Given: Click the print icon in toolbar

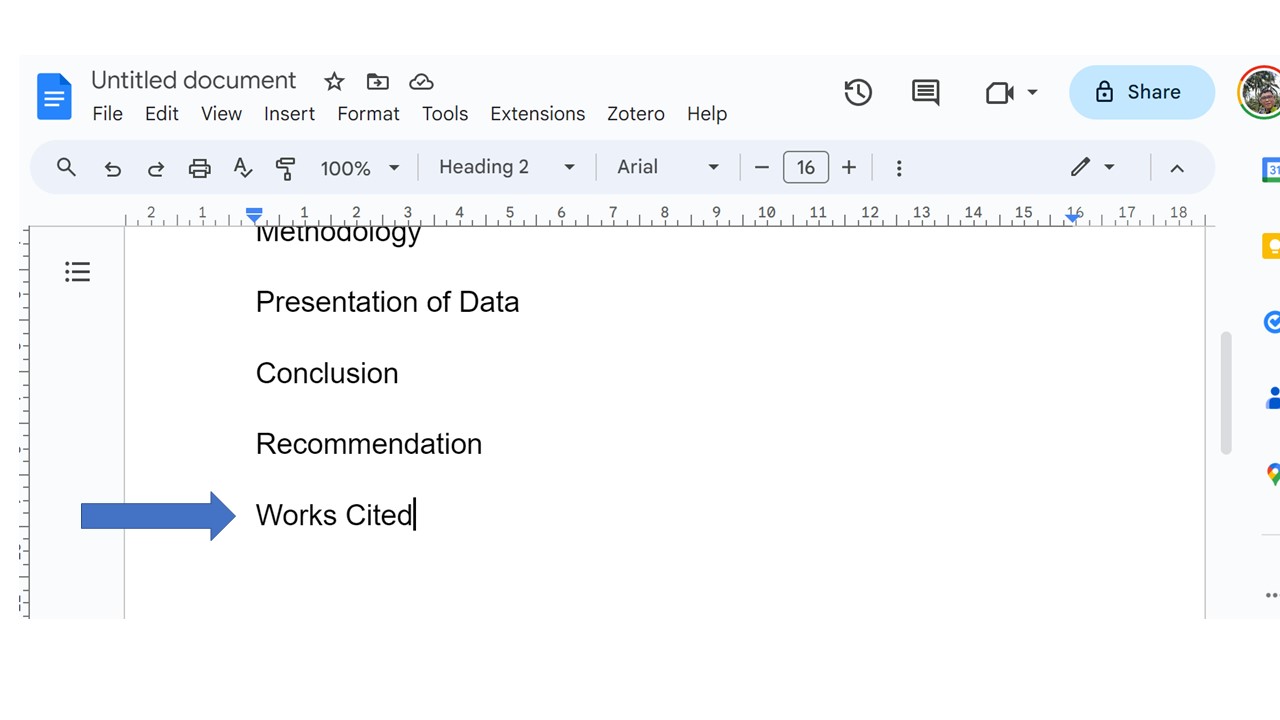Looking at the screenshot, I should tap(200, 168).
